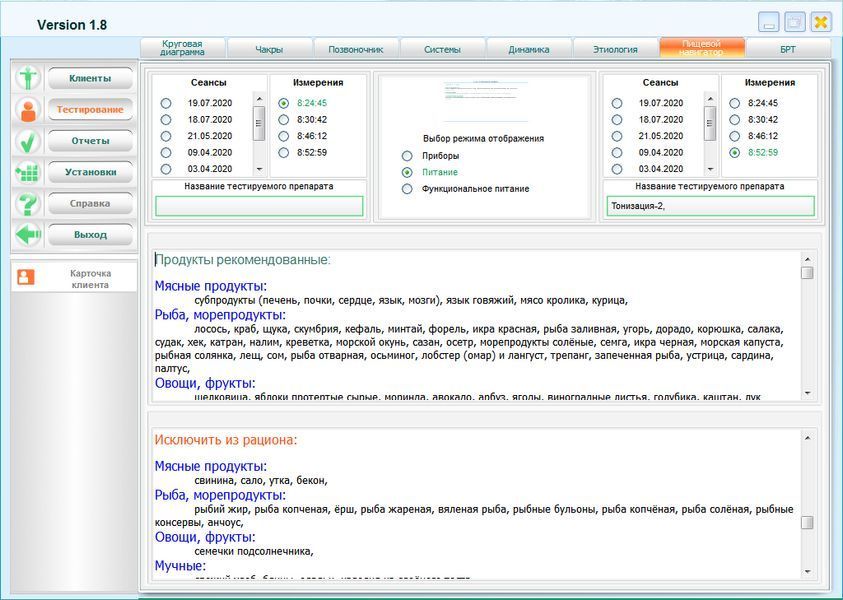Click the right Сеансы list scroll-up arrow
Viewport: 843px width, 600px height.
[710, 99]
